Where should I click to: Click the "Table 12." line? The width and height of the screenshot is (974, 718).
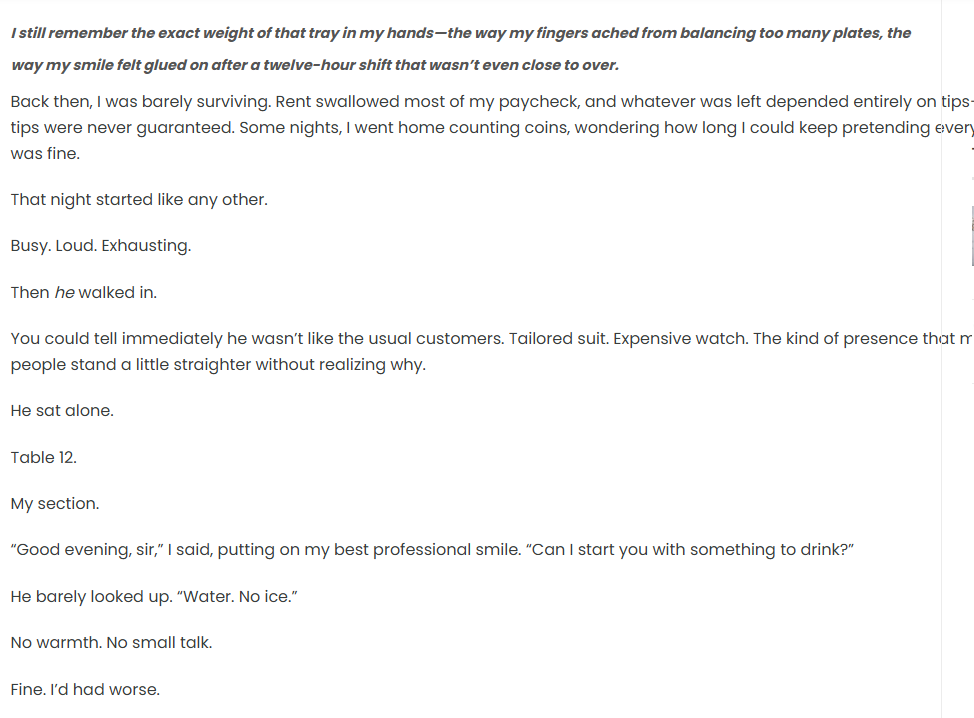point(44,457)
